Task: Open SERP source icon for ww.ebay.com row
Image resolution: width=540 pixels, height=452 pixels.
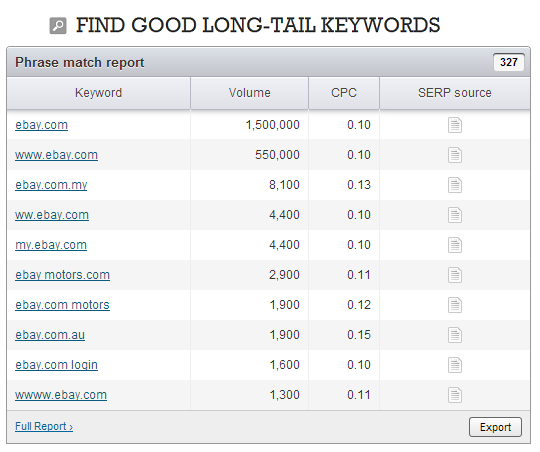Action: coord(455,215)
